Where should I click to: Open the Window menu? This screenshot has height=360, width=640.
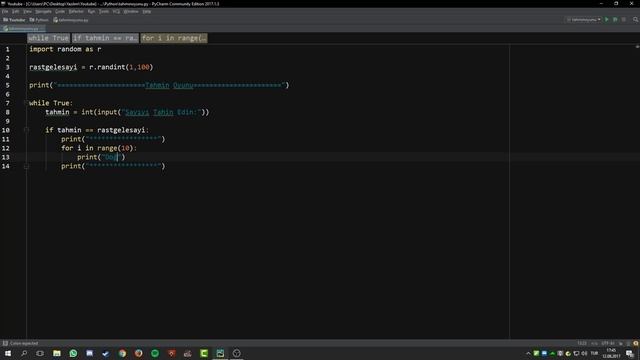click(x=131, y=11)
